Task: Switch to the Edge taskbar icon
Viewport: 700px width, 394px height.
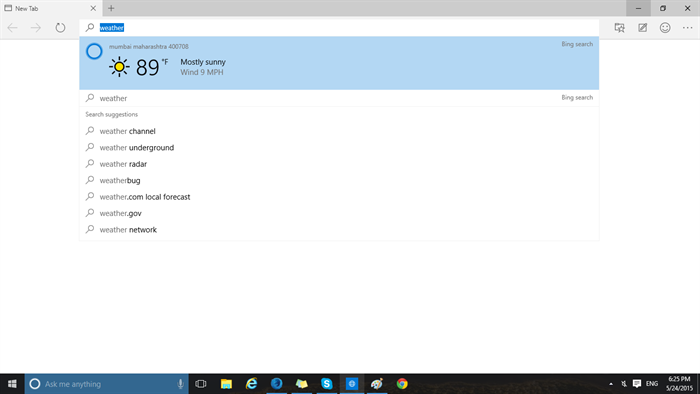Action: pyautogui.click(x=352, y=384)
